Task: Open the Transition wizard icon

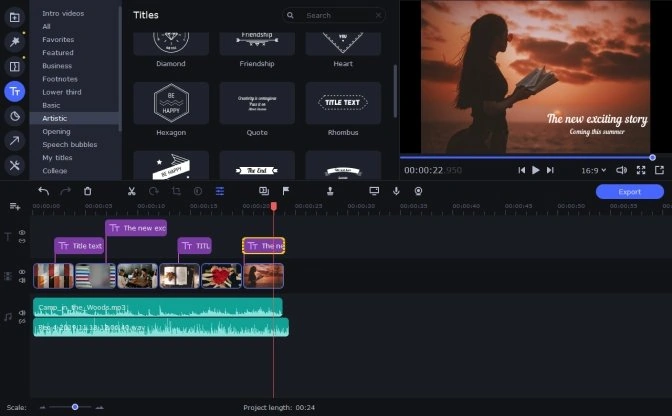Action: [x=264, y=191]
